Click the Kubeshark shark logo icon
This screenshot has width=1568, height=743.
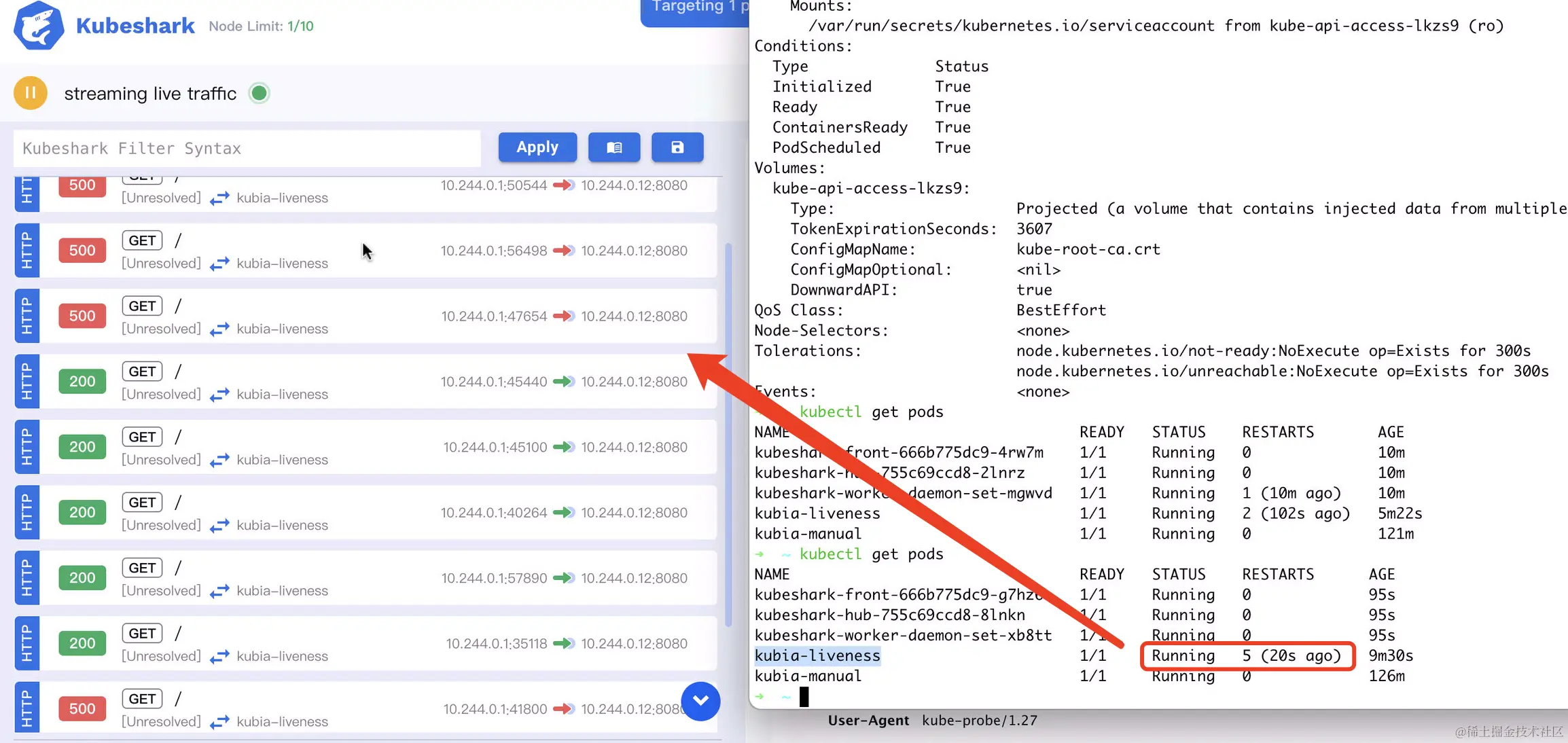[39, 26]
